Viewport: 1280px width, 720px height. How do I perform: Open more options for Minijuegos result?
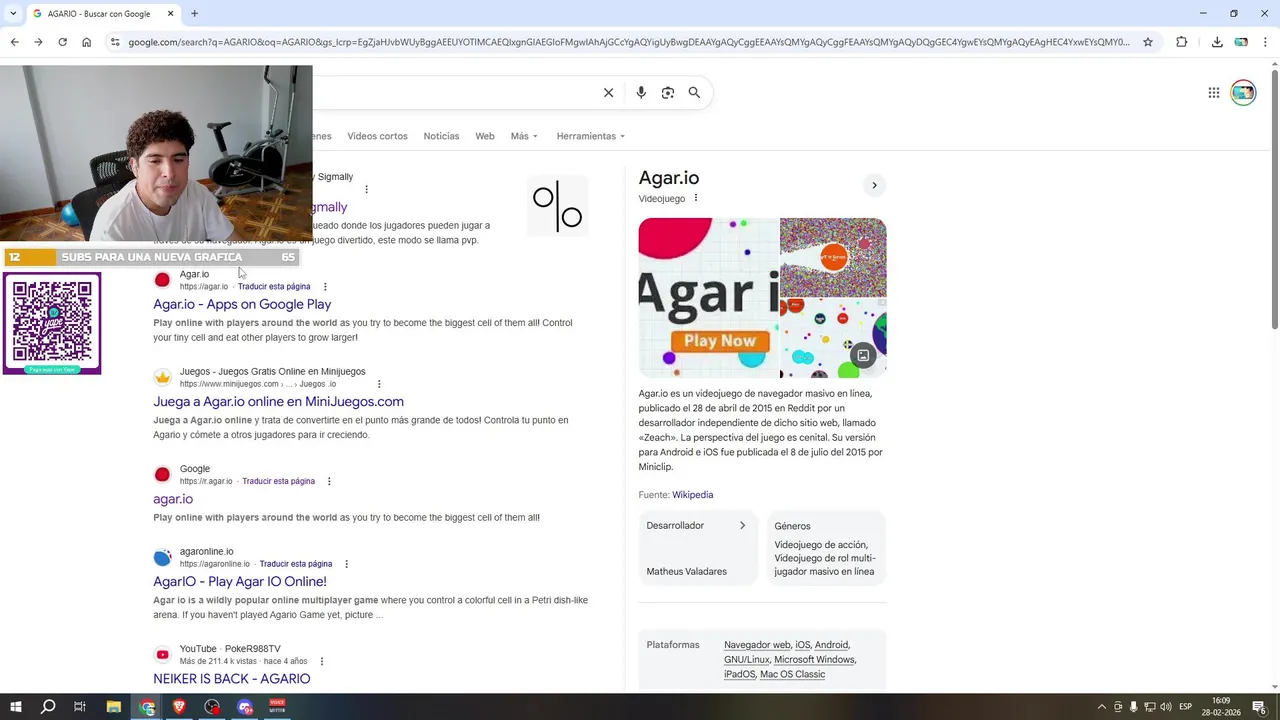click(379, 384)
